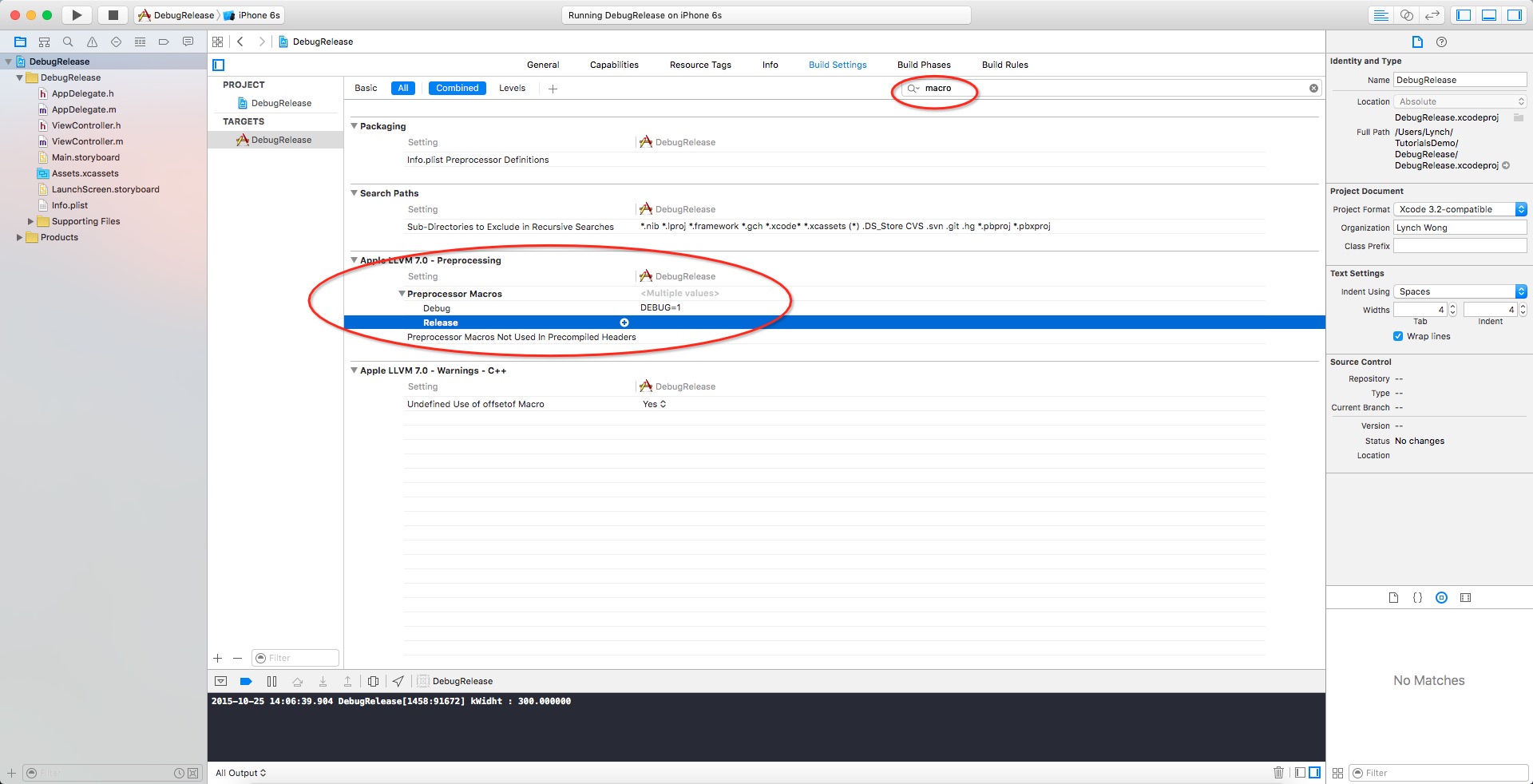Open the Debug navigator icon
This screenshot has height=784, width=1533.
[x=140, y=42]
